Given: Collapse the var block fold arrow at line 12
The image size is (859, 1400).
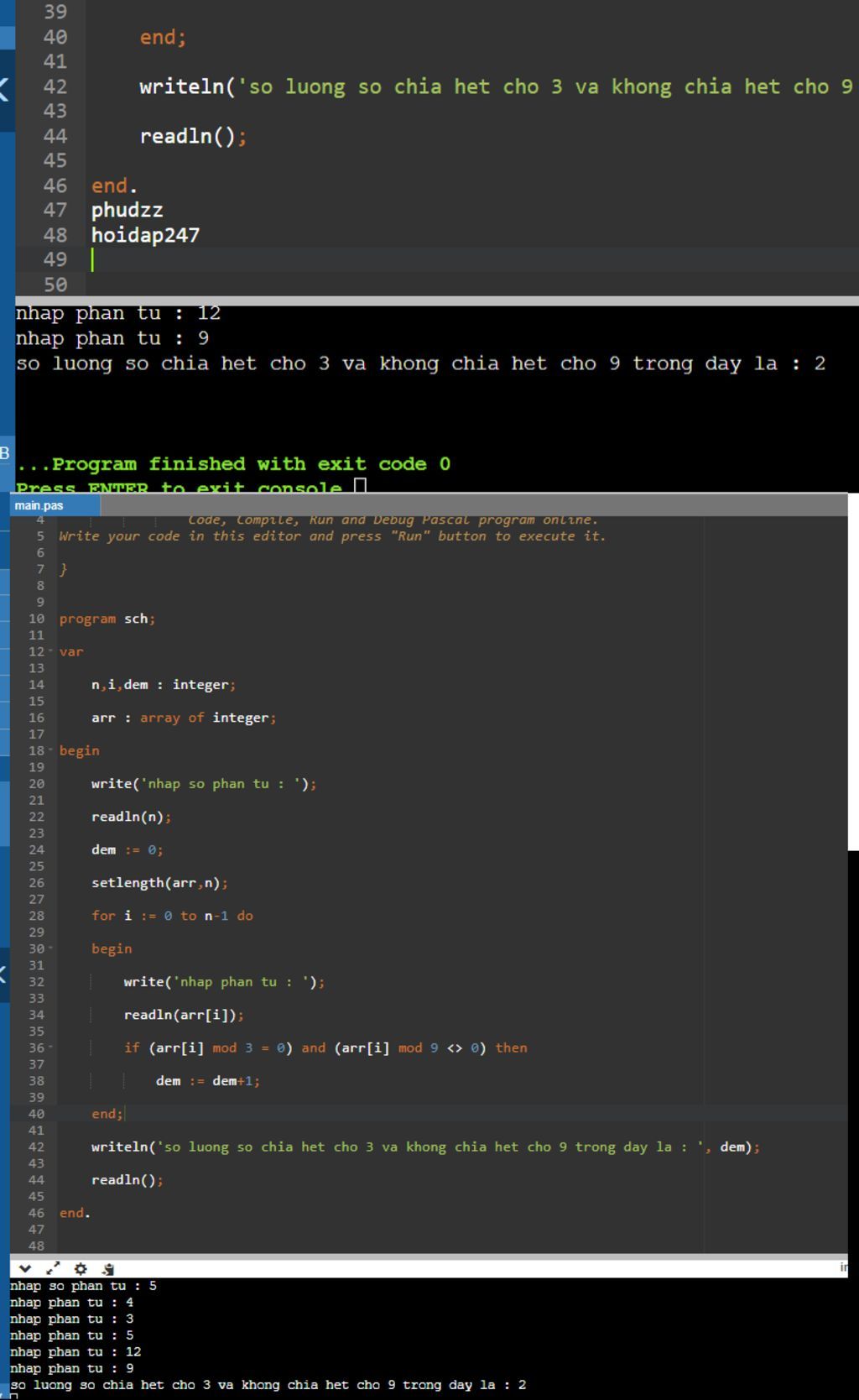Looking at the screenshot, I should click(50, 651).
